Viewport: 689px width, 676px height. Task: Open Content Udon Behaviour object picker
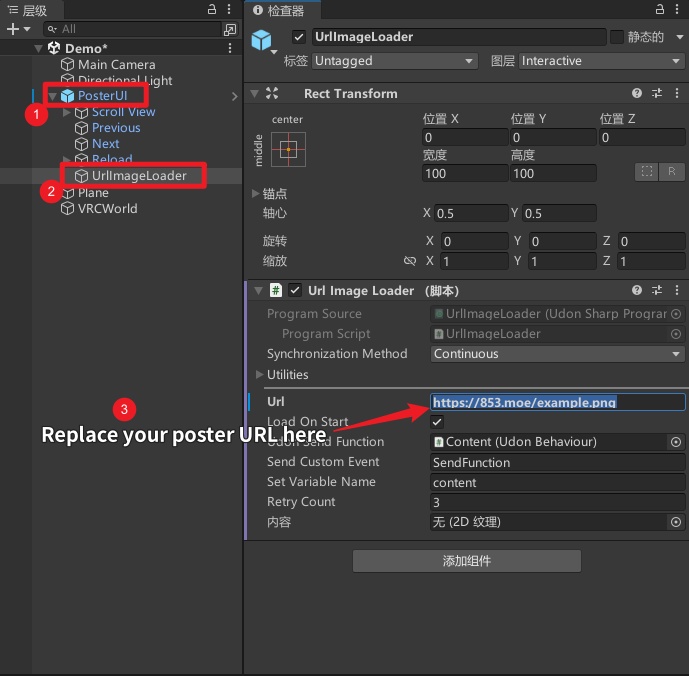click(676, 442)
